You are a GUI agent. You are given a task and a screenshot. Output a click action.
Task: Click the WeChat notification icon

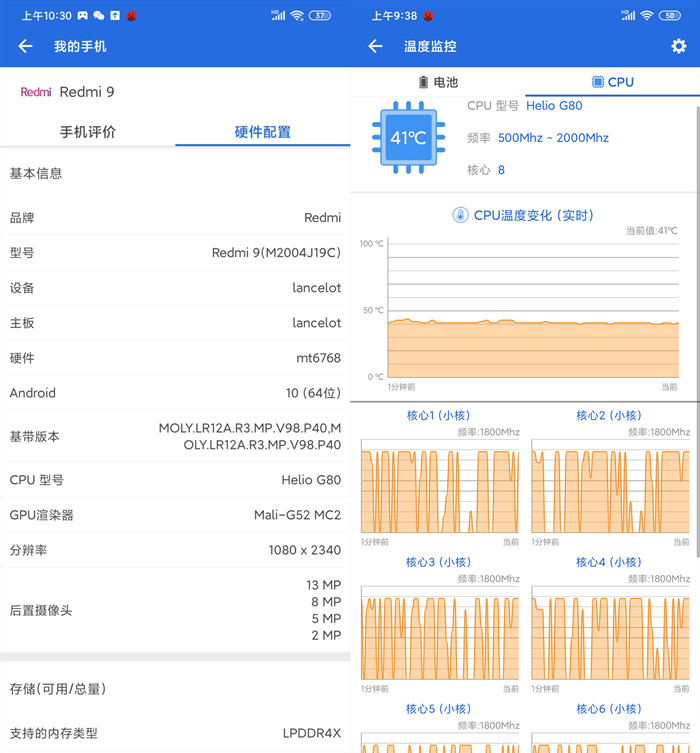99,15
